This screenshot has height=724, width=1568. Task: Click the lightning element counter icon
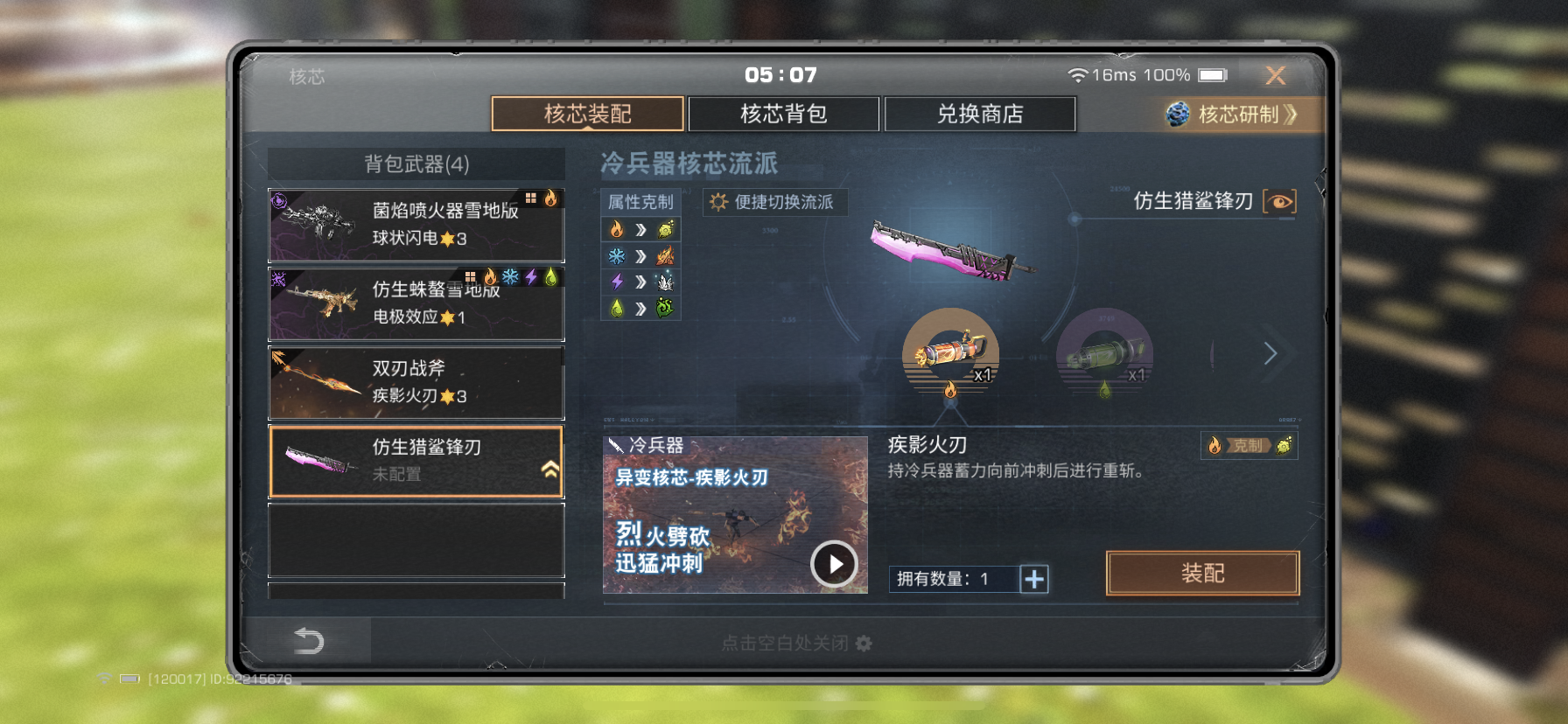point(617,282)
